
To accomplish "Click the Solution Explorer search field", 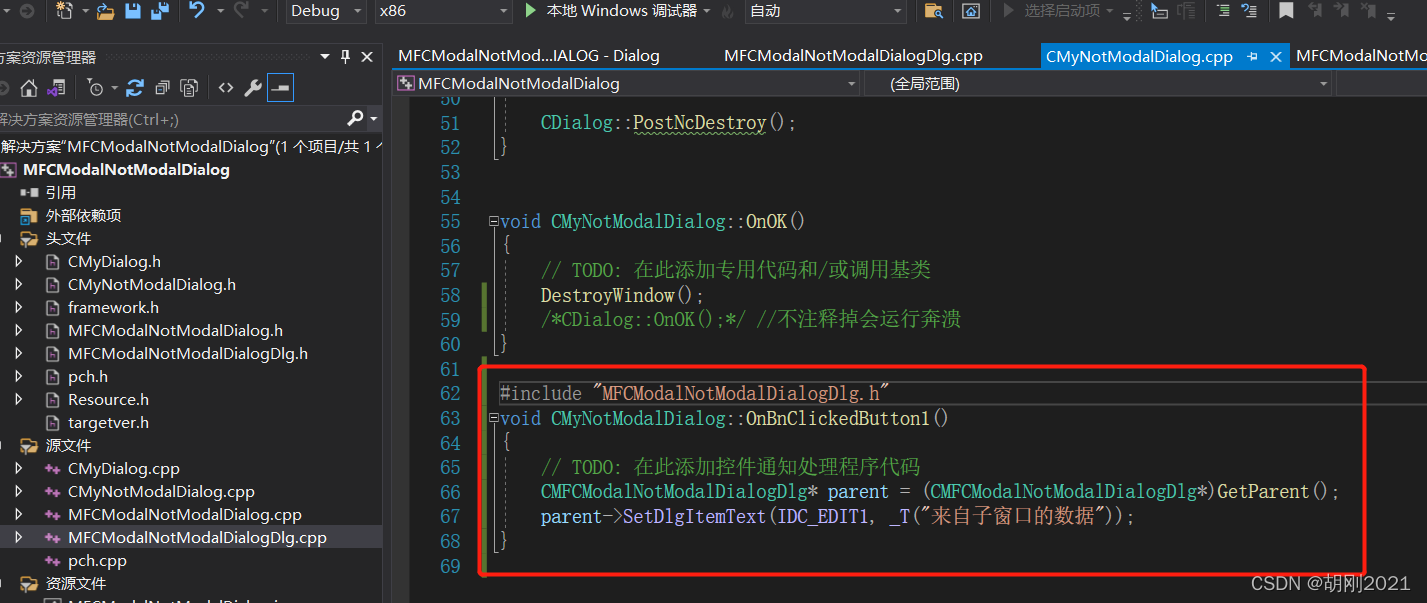I will pos(170,119).
